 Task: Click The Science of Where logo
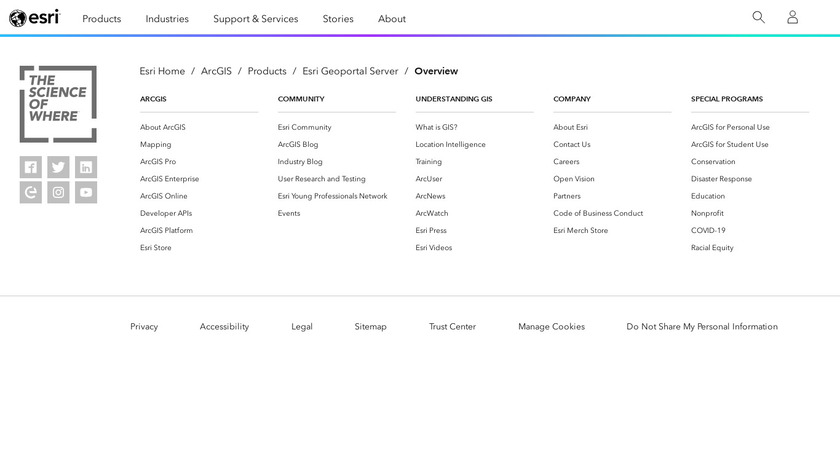tap(58, 103)
